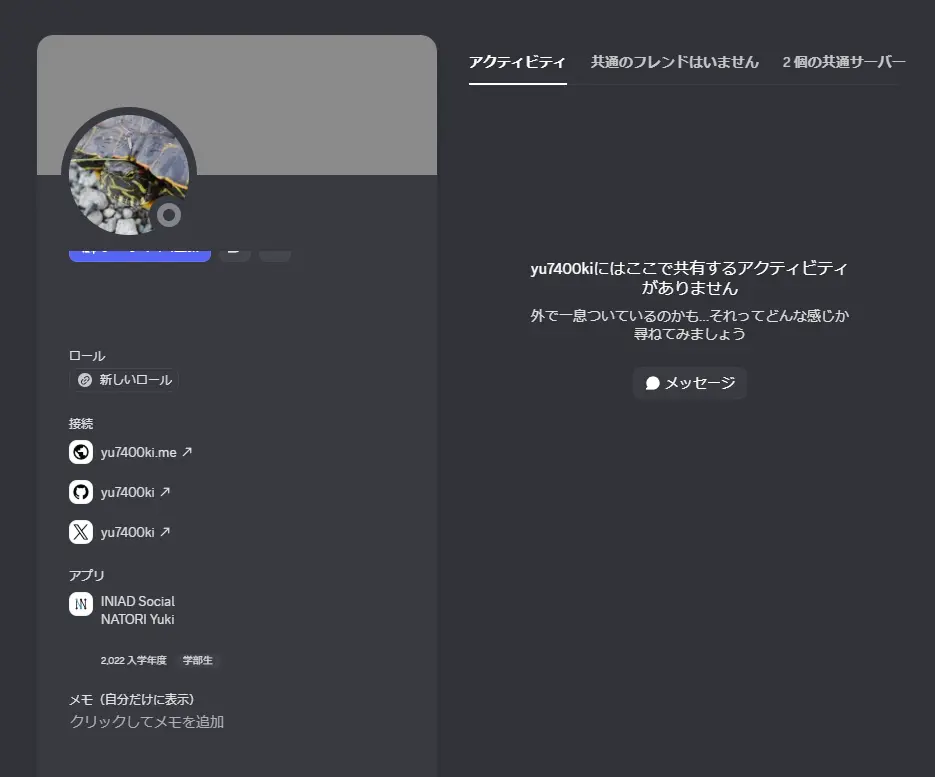Click the GitHub icon in the 接続 section
This screenshot has width=935, height=777.
(x=80, y=492)
